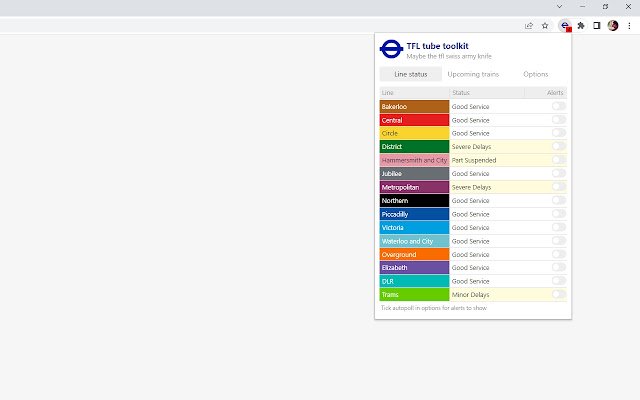Image resolution: width=640 pixels, height=400 pixels.
Task: Select the red Central line cell
Action: click(414, 120)
